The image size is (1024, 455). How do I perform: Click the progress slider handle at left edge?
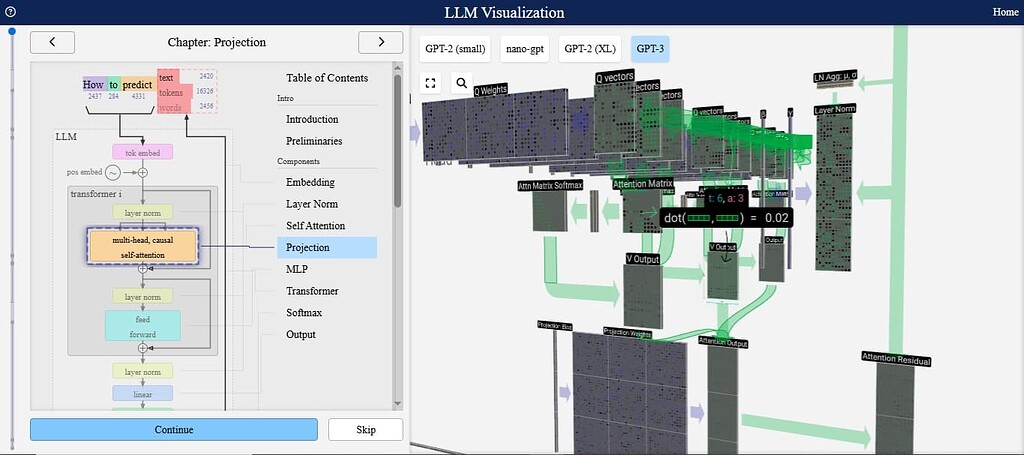[12, 32]
